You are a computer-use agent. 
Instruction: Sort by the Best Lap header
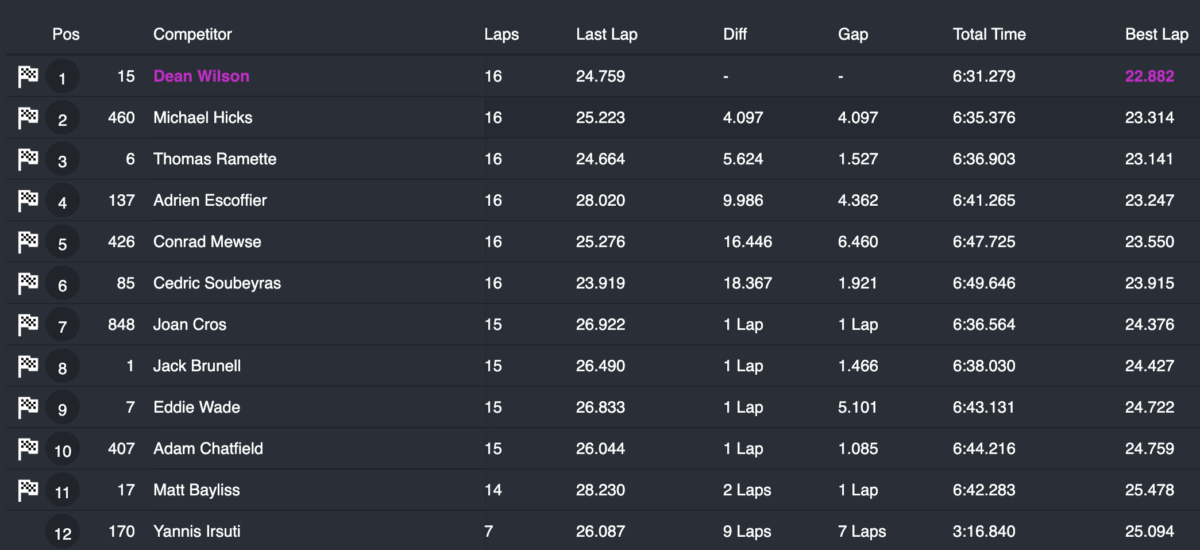click(x=1156, y=34)
